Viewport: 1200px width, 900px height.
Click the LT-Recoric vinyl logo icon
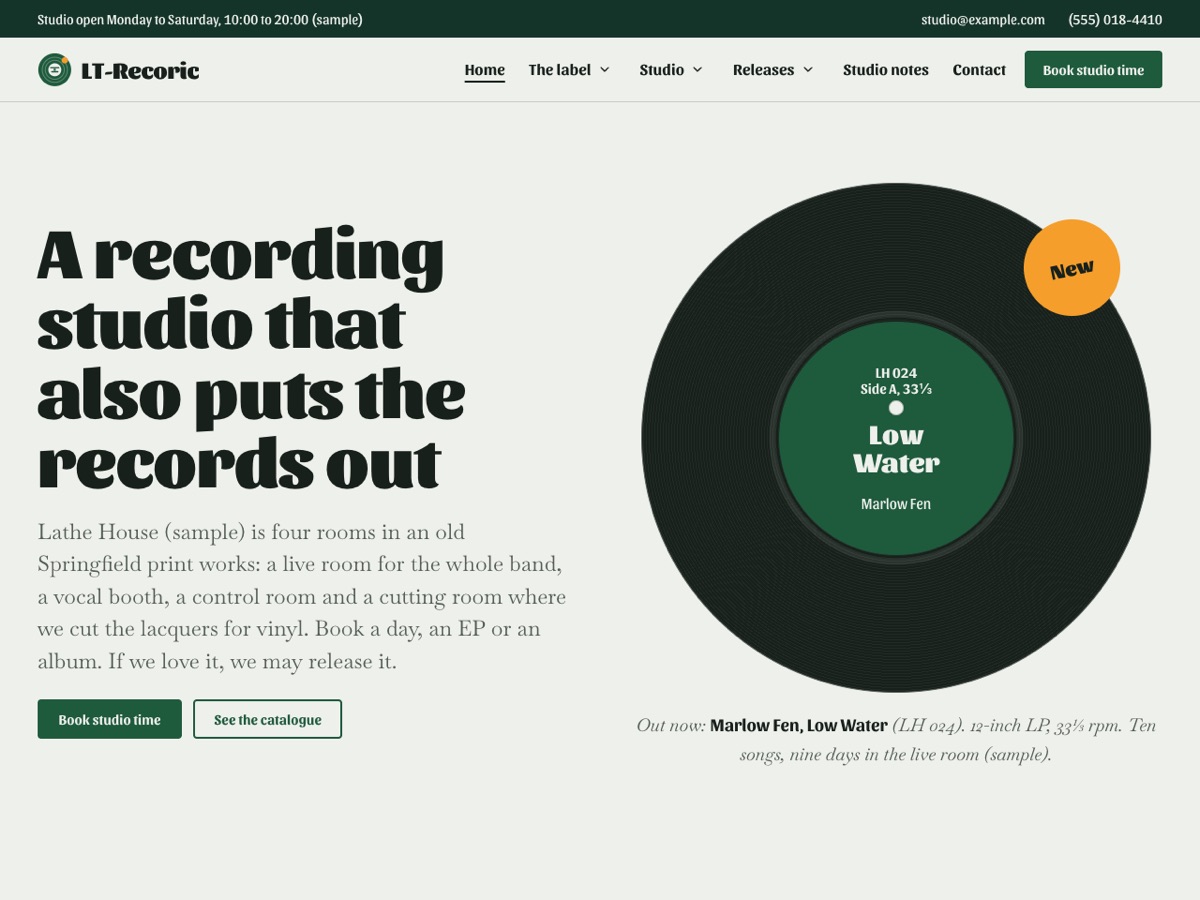click(54, 70)
